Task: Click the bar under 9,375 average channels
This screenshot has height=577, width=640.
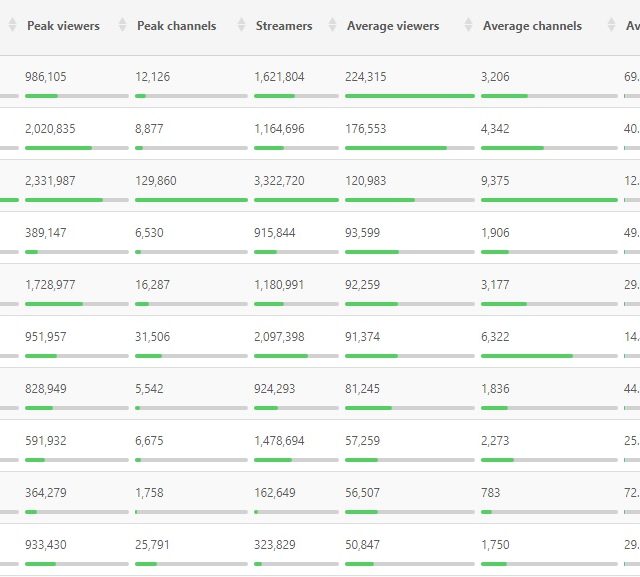Action: point(549,200)
